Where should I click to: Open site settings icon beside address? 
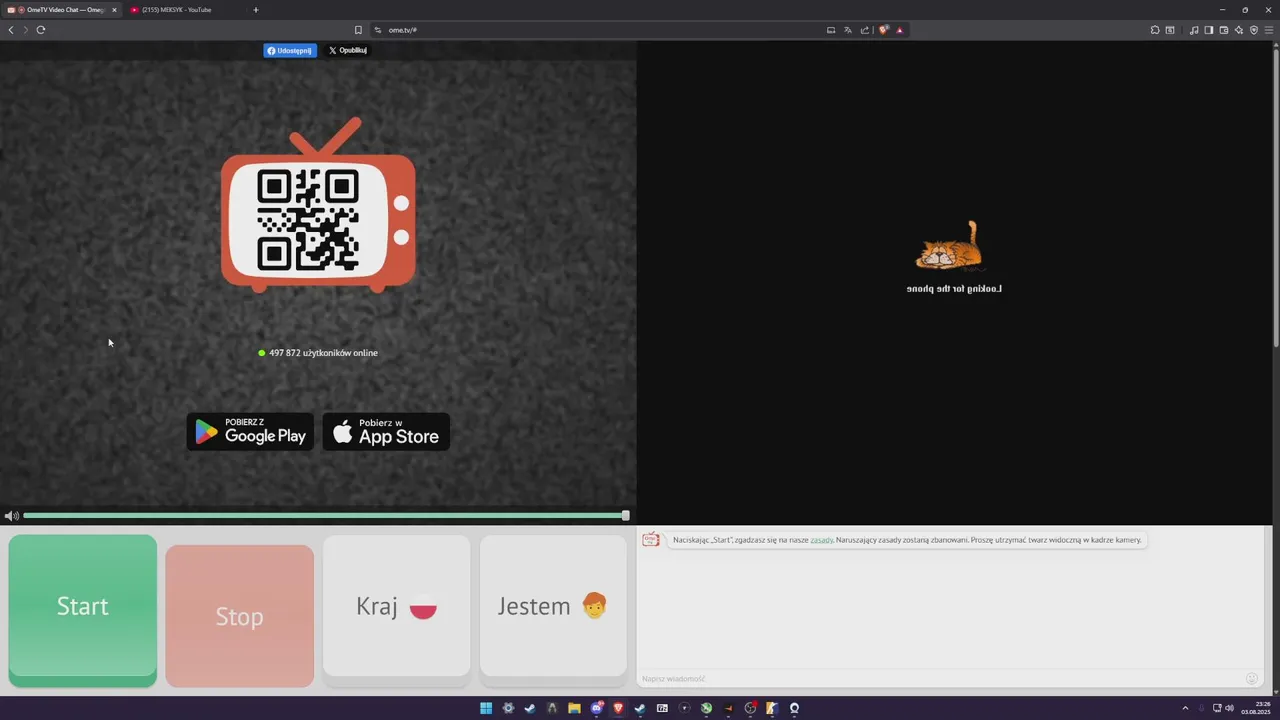click(378, 30)
